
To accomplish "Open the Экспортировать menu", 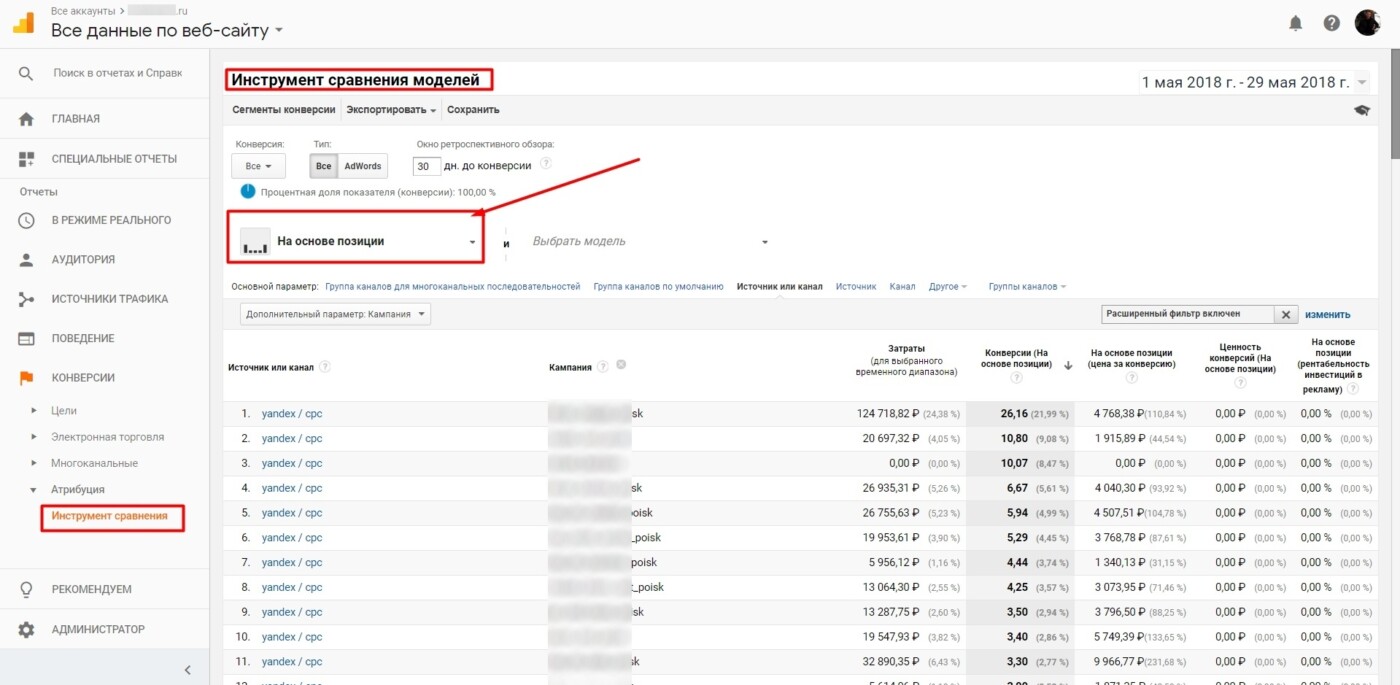I will (x=391, y=110).
